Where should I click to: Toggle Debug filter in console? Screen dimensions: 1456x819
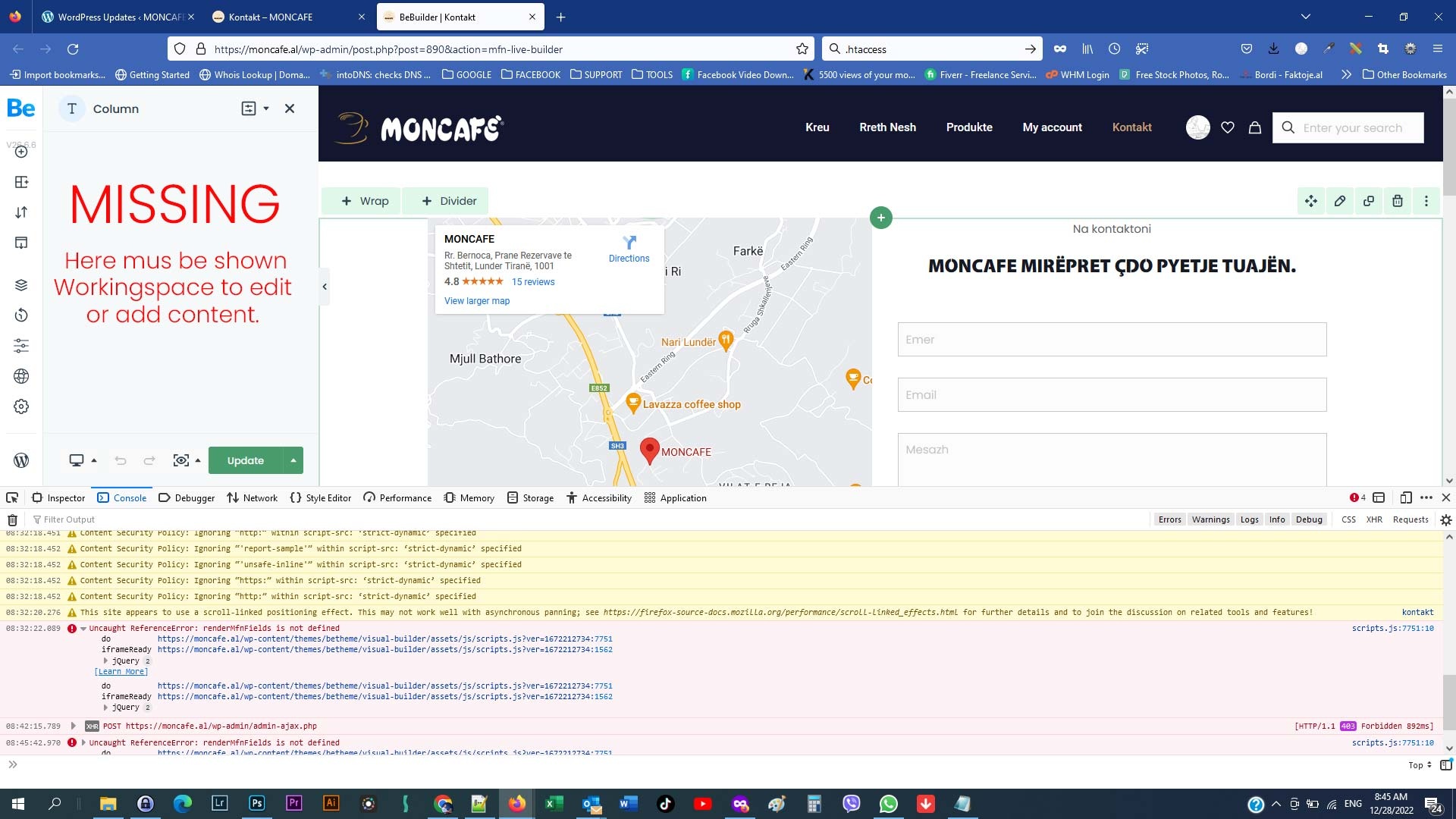tap(1309, 519)
